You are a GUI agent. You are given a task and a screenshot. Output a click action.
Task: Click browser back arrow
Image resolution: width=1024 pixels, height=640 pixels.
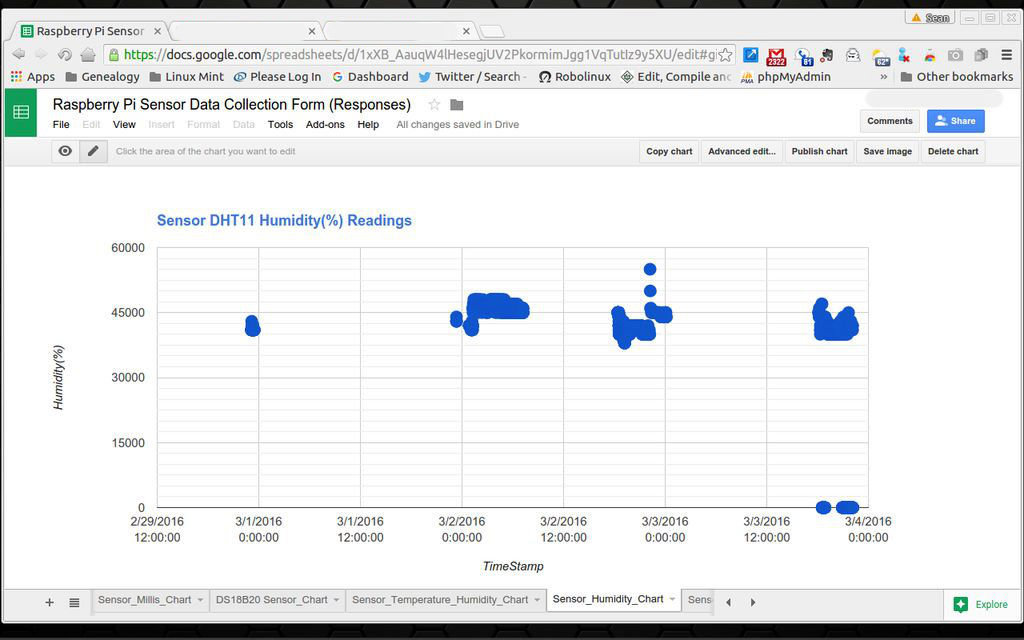(x=18, y=54)
